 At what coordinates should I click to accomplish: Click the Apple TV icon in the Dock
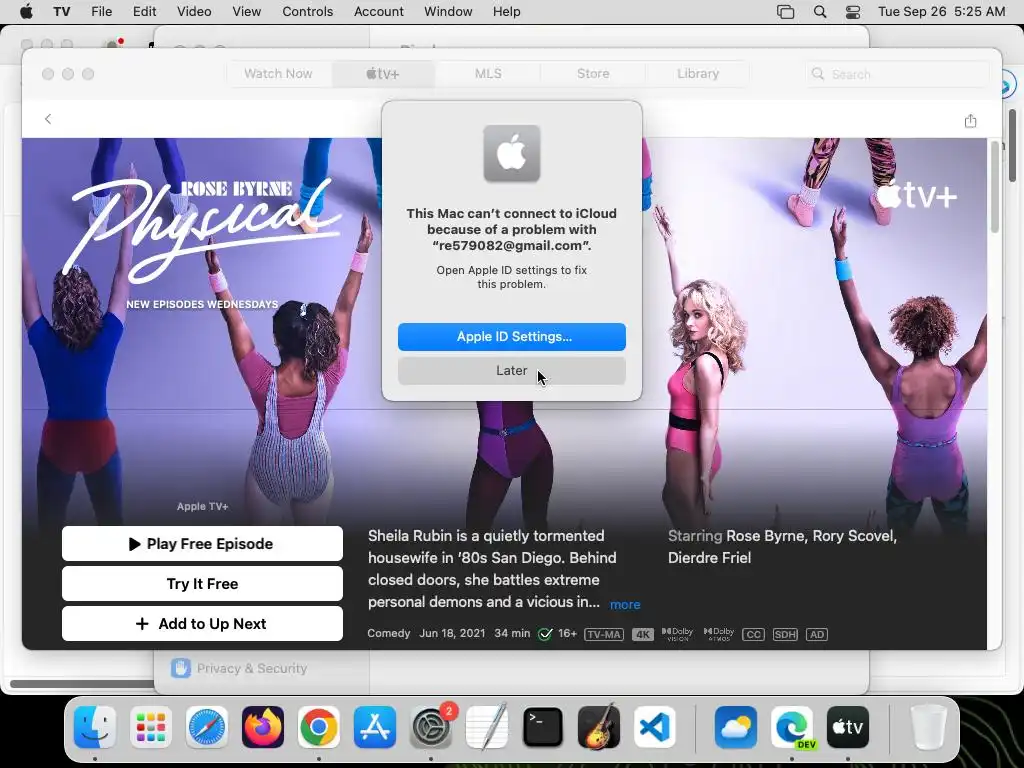pos(848,727)
